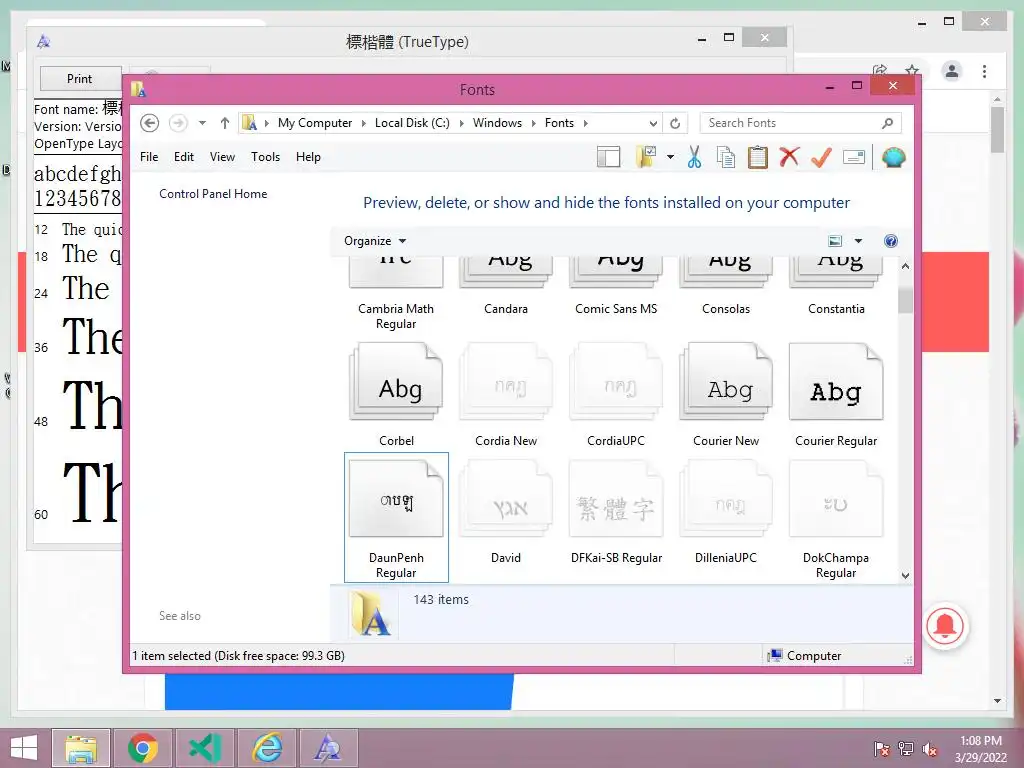Click the change view icon
This screenshot has height=768, width=1024.
pyautogui.click(x=835, y=241)
